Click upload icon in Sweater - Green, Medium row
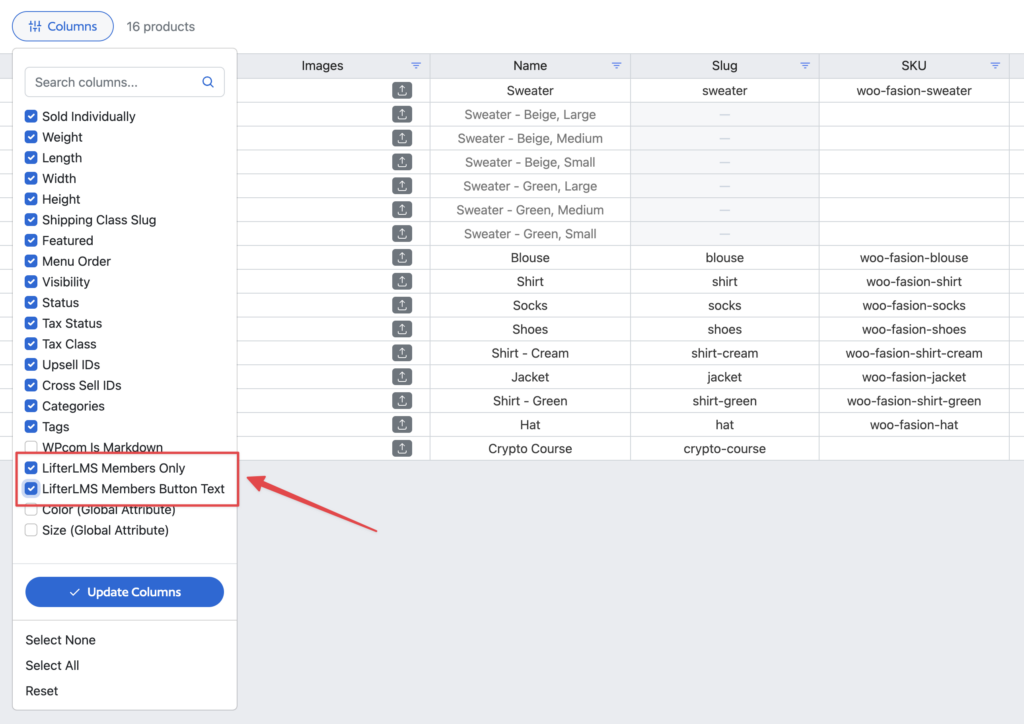 [x=402, y=210]
